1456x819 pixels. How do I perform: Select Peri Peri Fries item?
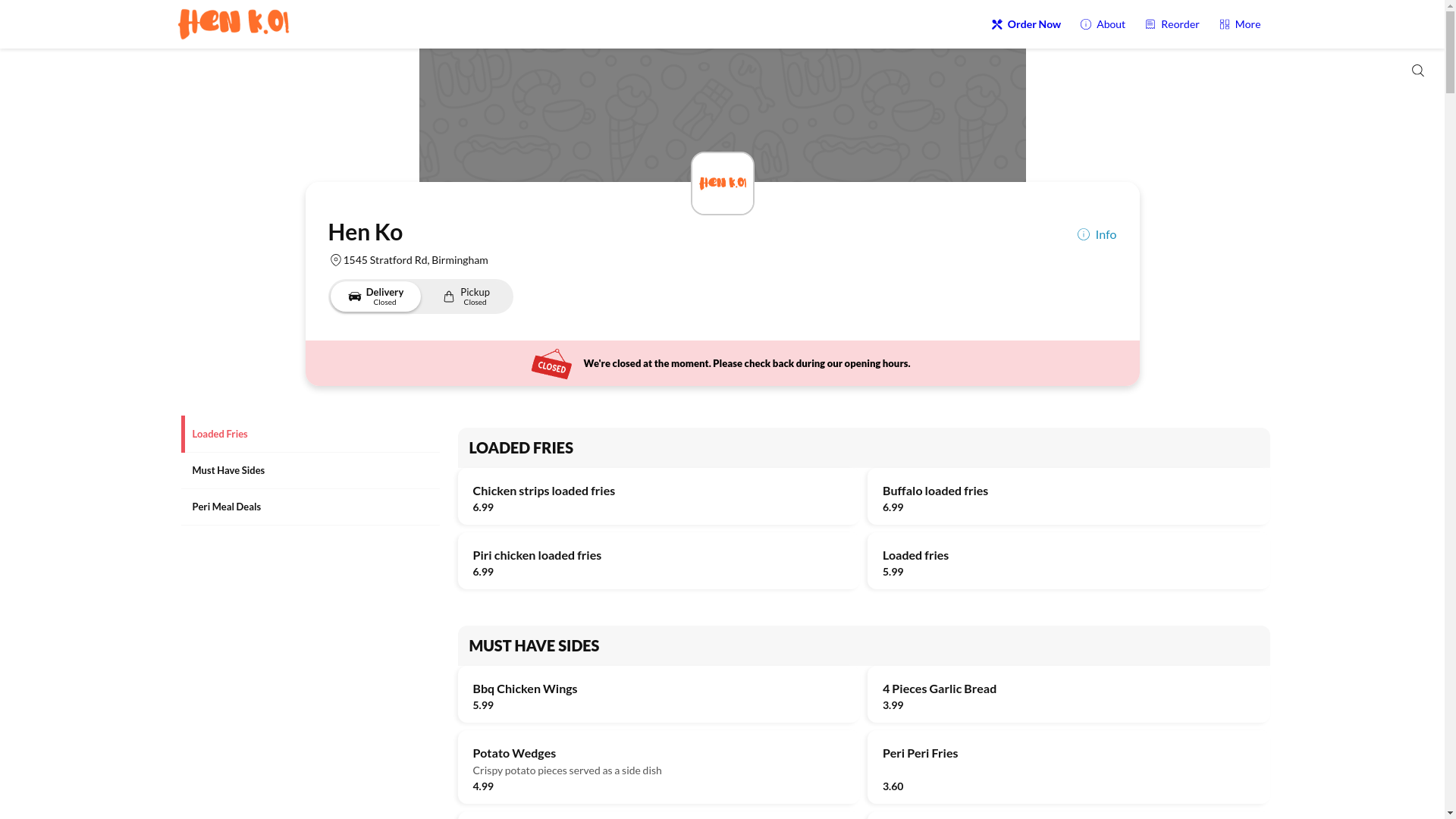point(1068,767)
